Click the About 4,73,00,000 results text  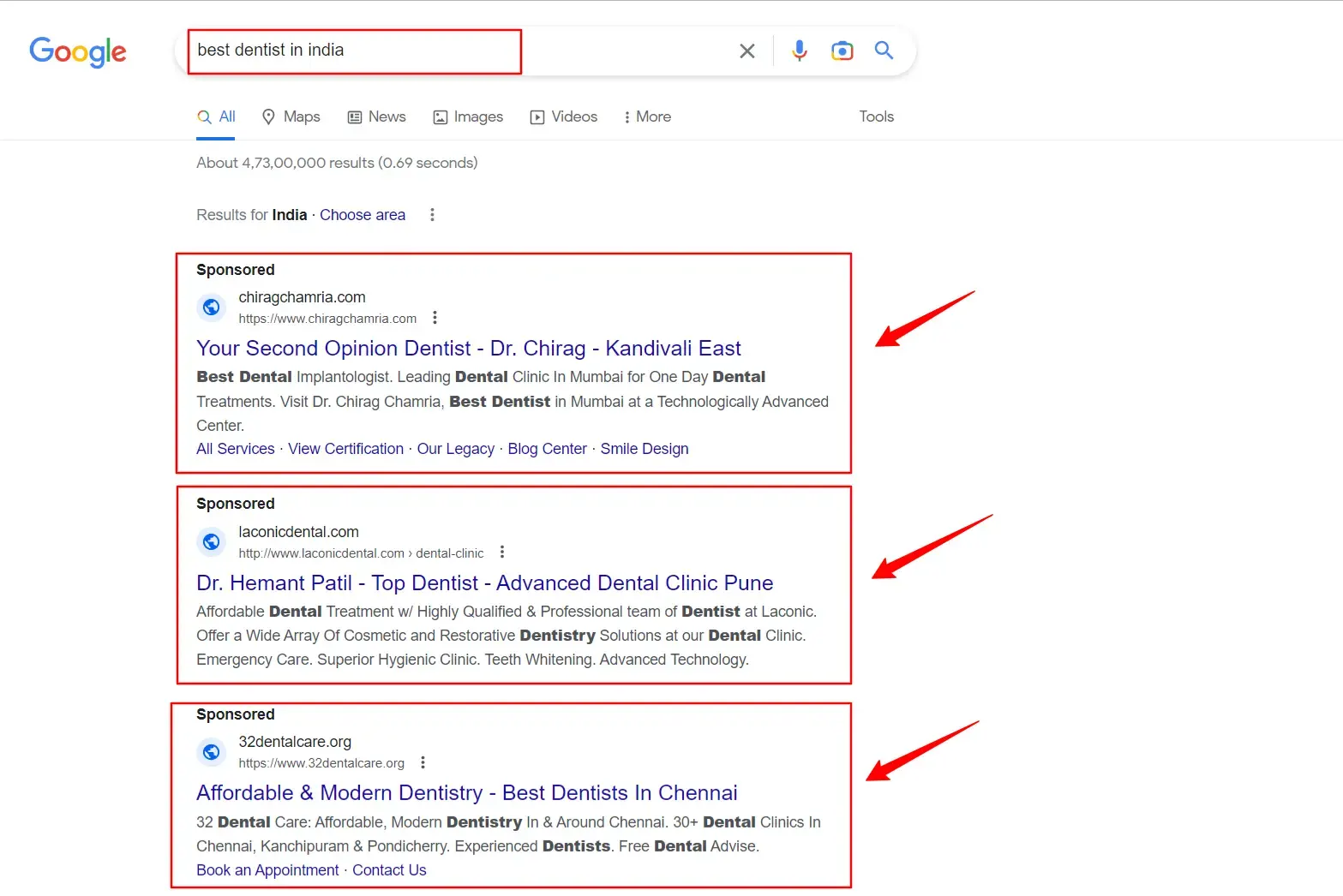tap(337, 163)
